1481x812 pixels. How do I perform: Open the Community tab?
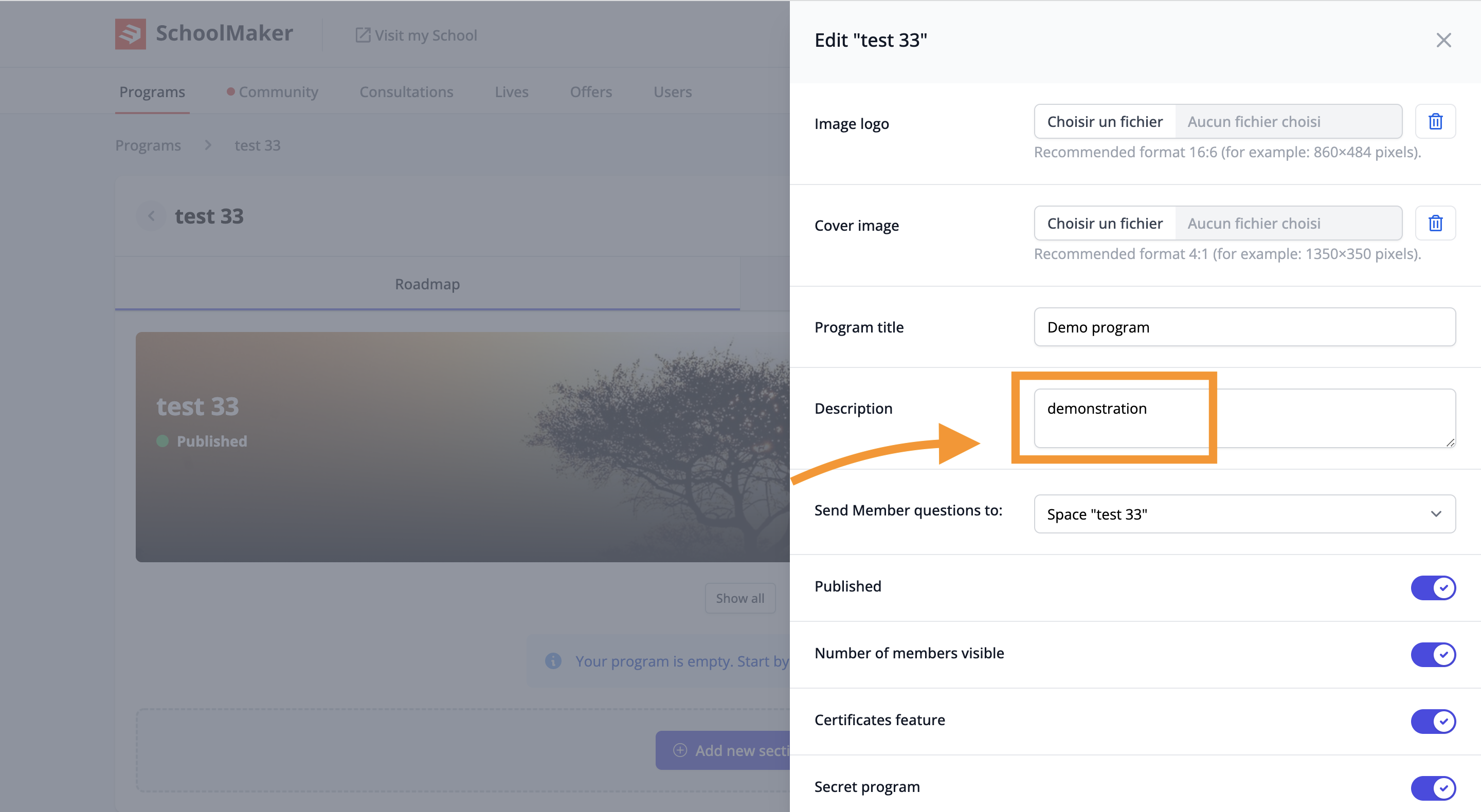coord(273,92)
